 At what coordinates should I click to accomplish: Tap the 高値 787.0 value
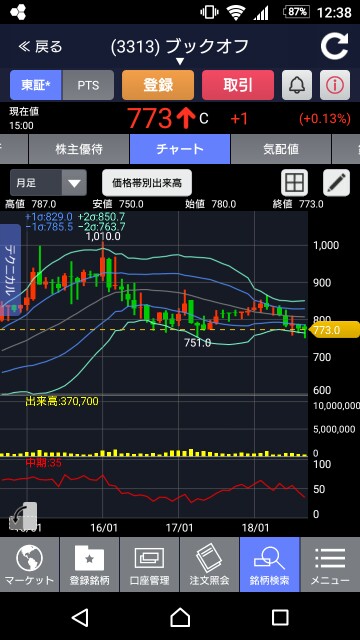tap(31, 204)
